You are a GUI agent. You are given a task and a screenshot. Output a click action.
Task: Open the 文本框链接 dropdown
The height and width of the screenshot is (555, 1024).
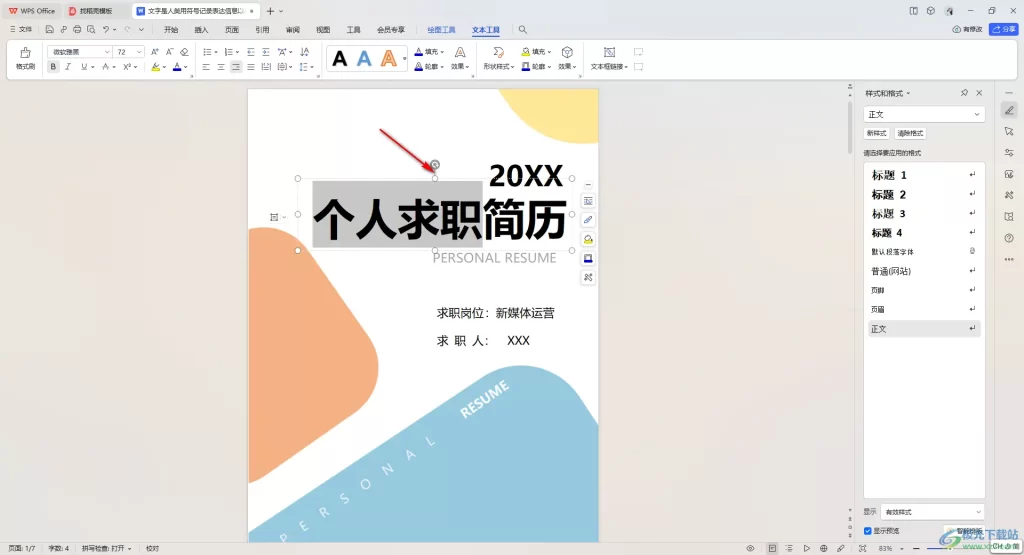click(x=609, y=58)
